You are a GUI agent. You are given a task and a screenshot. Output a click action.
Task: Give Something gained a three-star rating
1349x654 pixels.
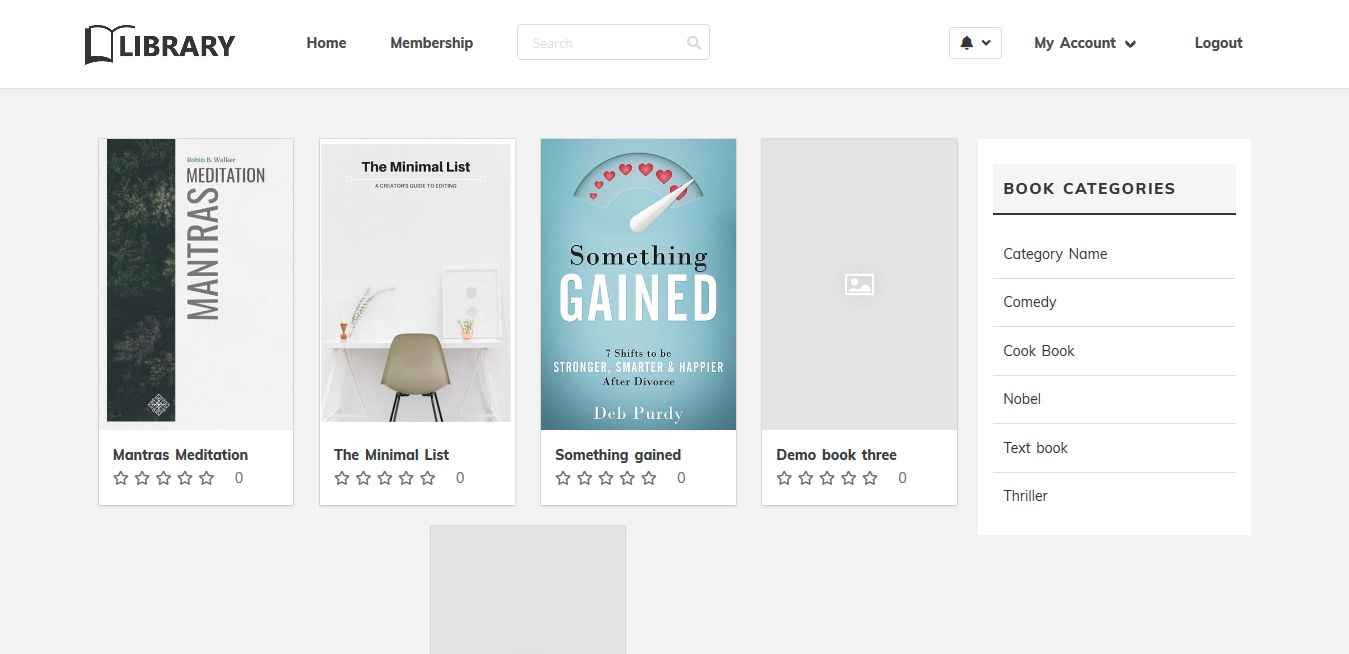click(x=606, y=478)
